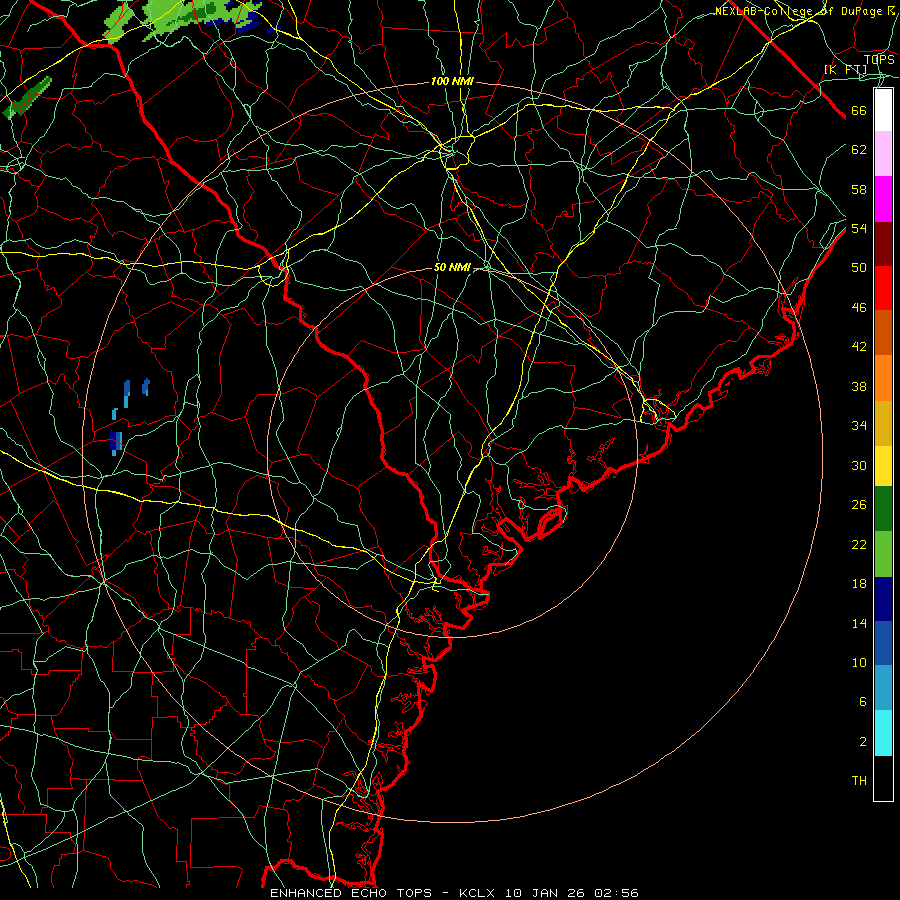Image resolution: width=900 pixels, height=900 pixels.
Task: Click the magenta 58 kft legend swatch
Action: pyautogui.click(x=883, y=199)
